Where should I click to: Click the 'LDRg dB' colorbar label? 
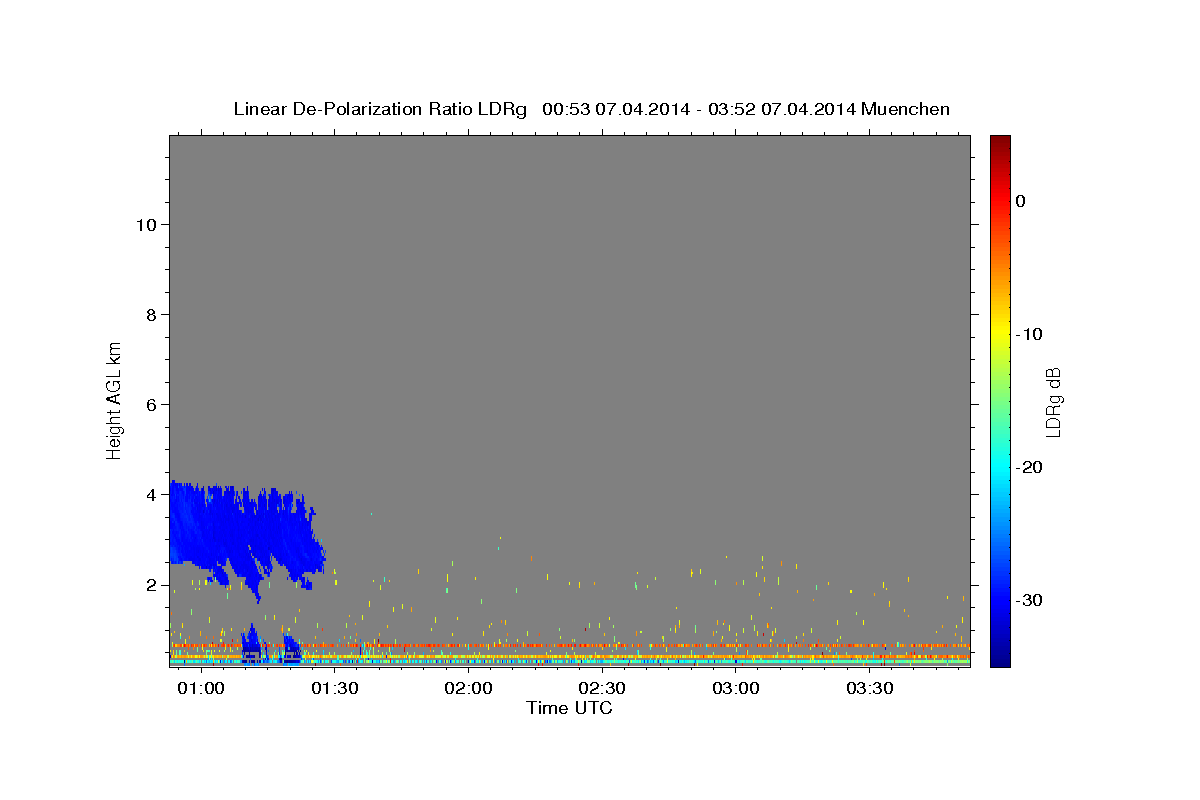(1053, 402)
